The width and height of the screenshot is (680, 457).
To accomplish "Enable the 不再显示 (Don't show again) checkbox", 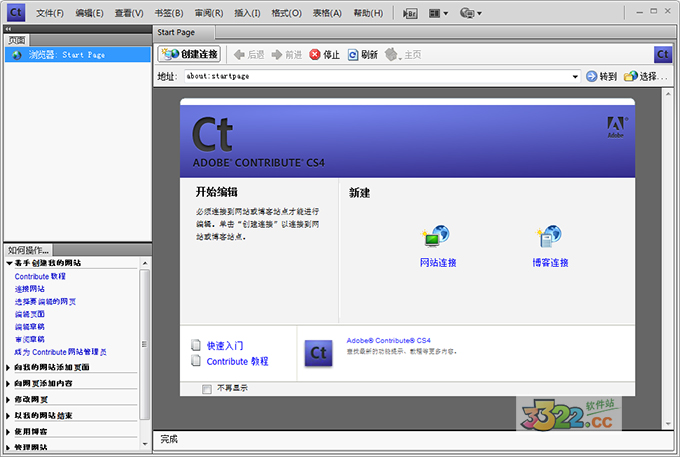I will [207, 388].
